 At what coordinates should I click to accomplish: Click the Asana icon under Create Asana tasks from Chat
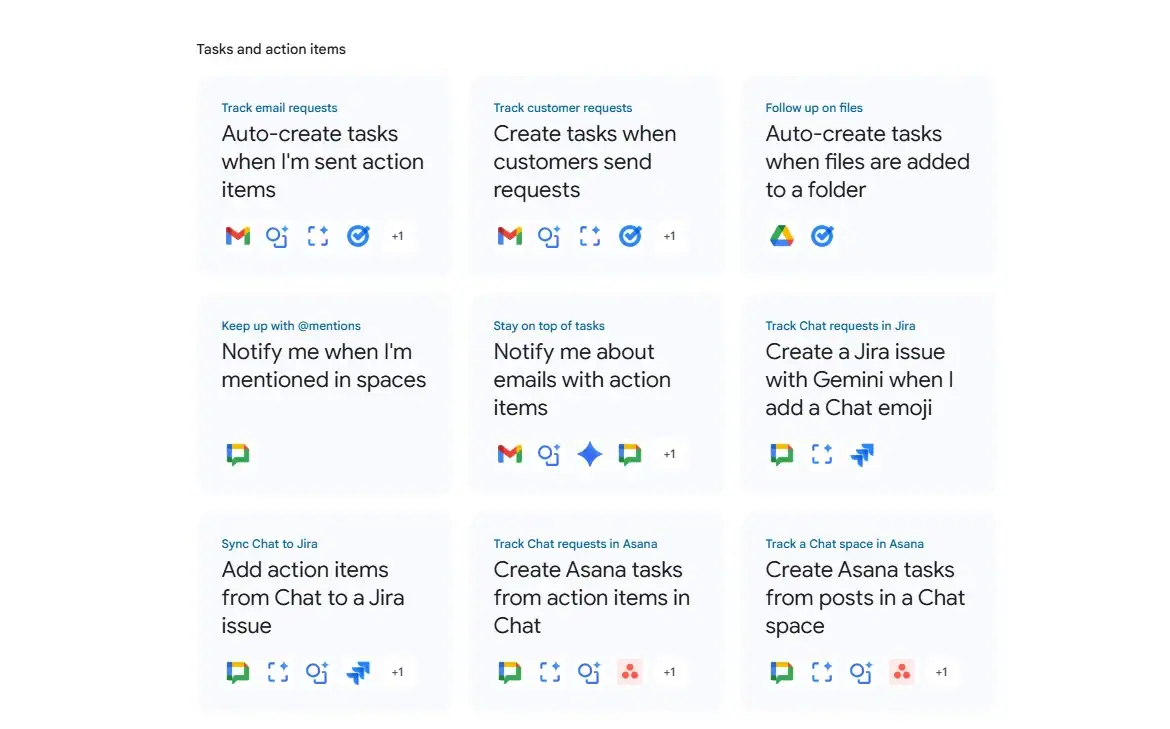coord(630,672)
